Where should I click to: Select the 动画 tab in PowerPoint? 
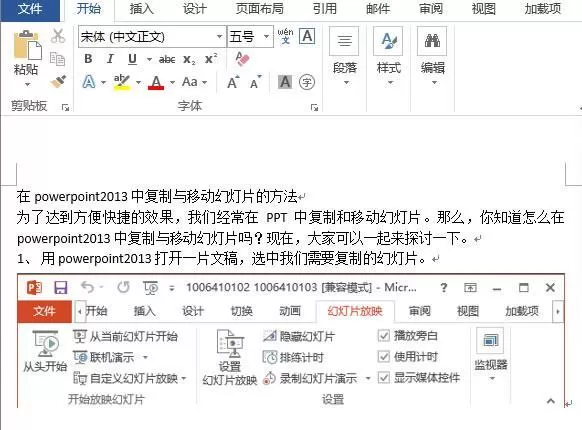(290, 311)
